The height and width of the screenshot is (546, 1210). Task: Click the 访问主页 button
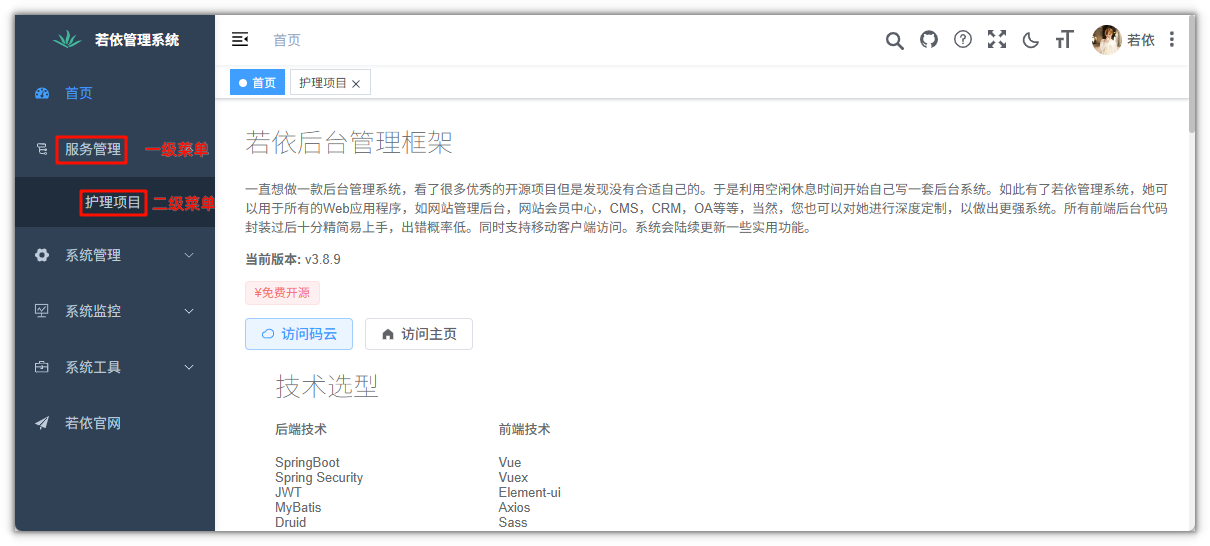tap(419, 334)
